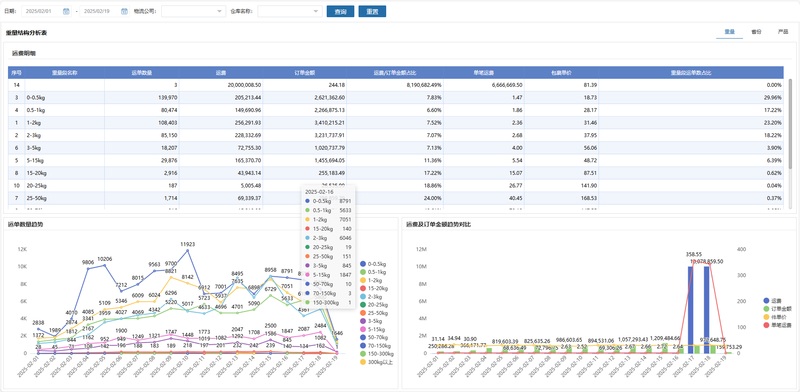800x392 pixels.
Task: Open the end date calendar icon
Action: point(124,11)
